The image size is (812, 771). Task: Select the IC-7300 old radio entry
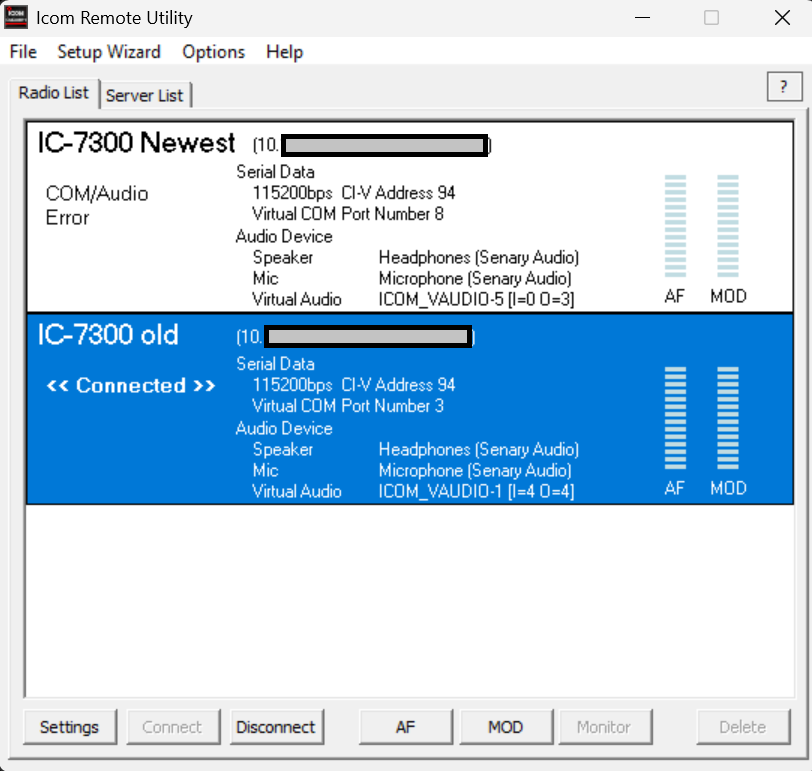108,335
